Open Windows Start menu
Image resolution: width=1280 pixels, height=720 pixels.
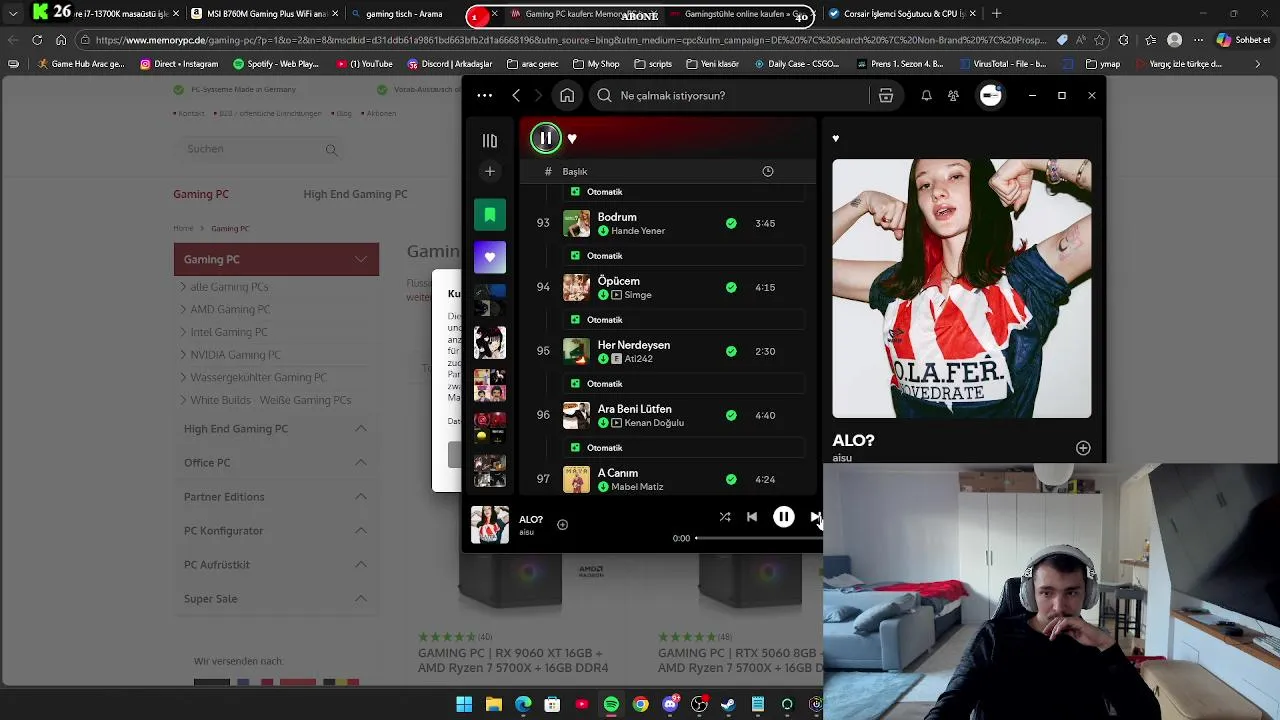(x=464, y=704)
